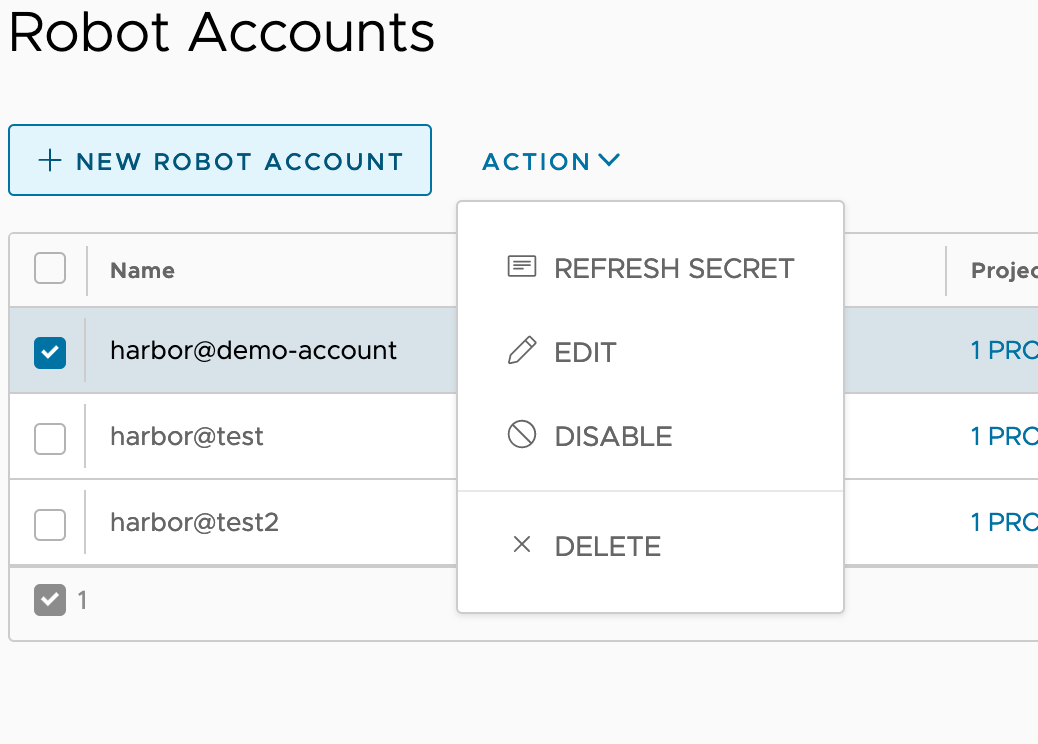Choose Disable from the Action menu
This screenshot has height=744, width=1038.
[x=611, y=435]
